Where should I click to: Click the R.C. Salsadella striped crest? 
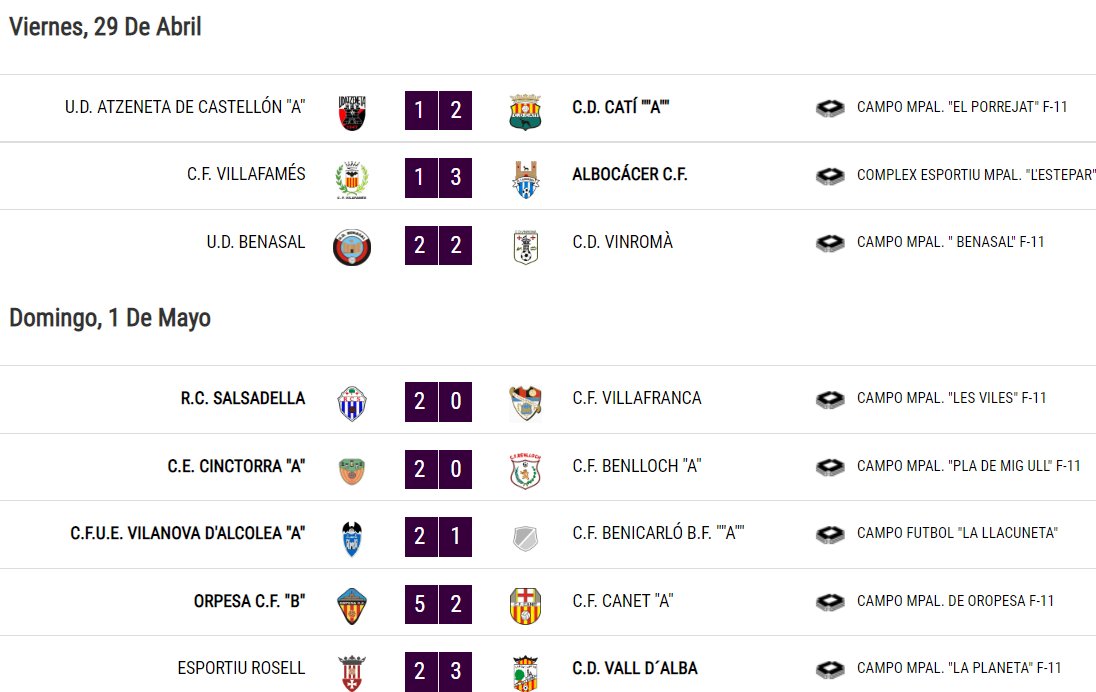tap(352, 403)
